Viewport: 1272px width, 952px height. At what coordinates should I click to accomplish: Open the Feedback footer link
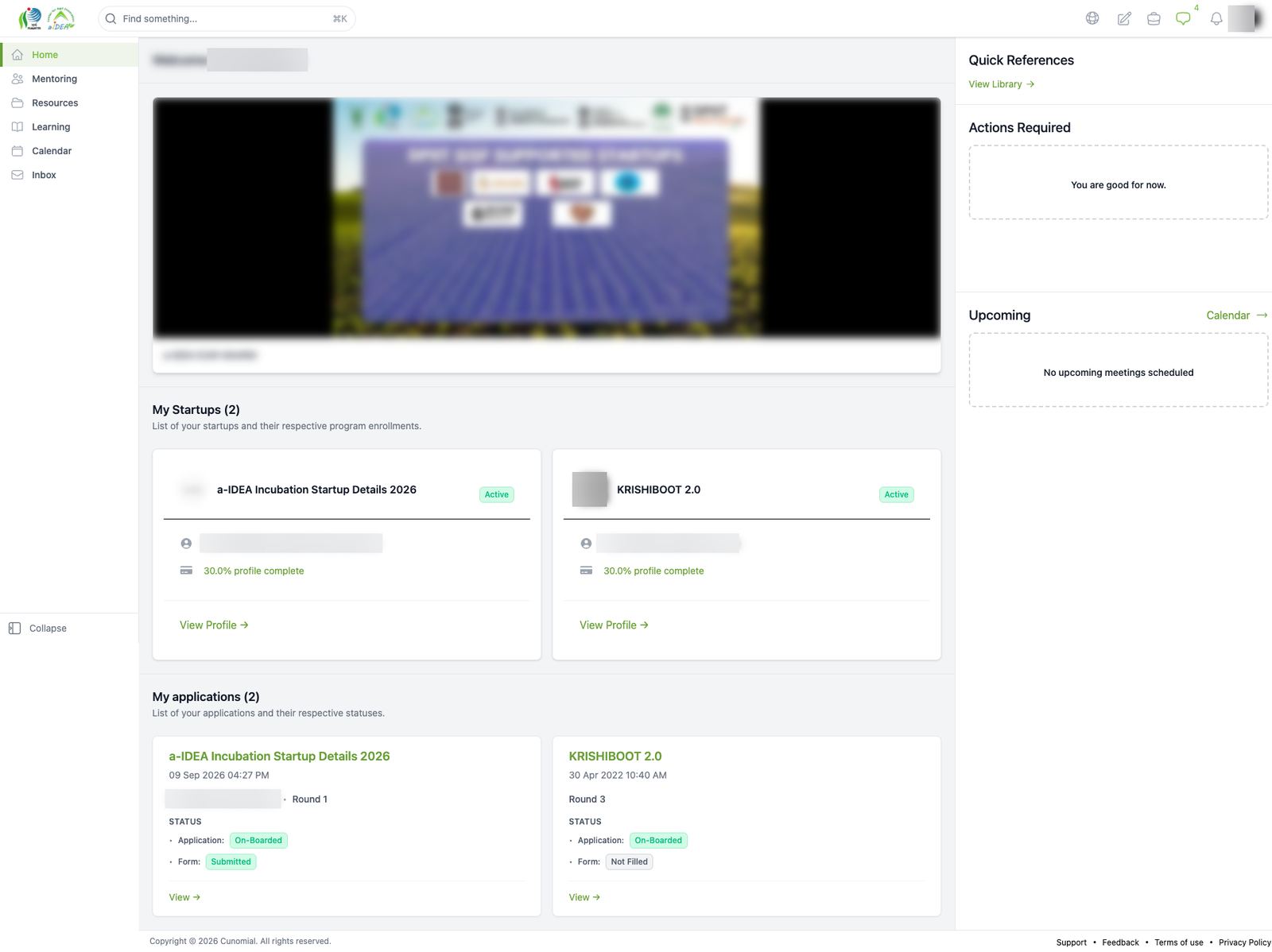tap(1120, 942)
